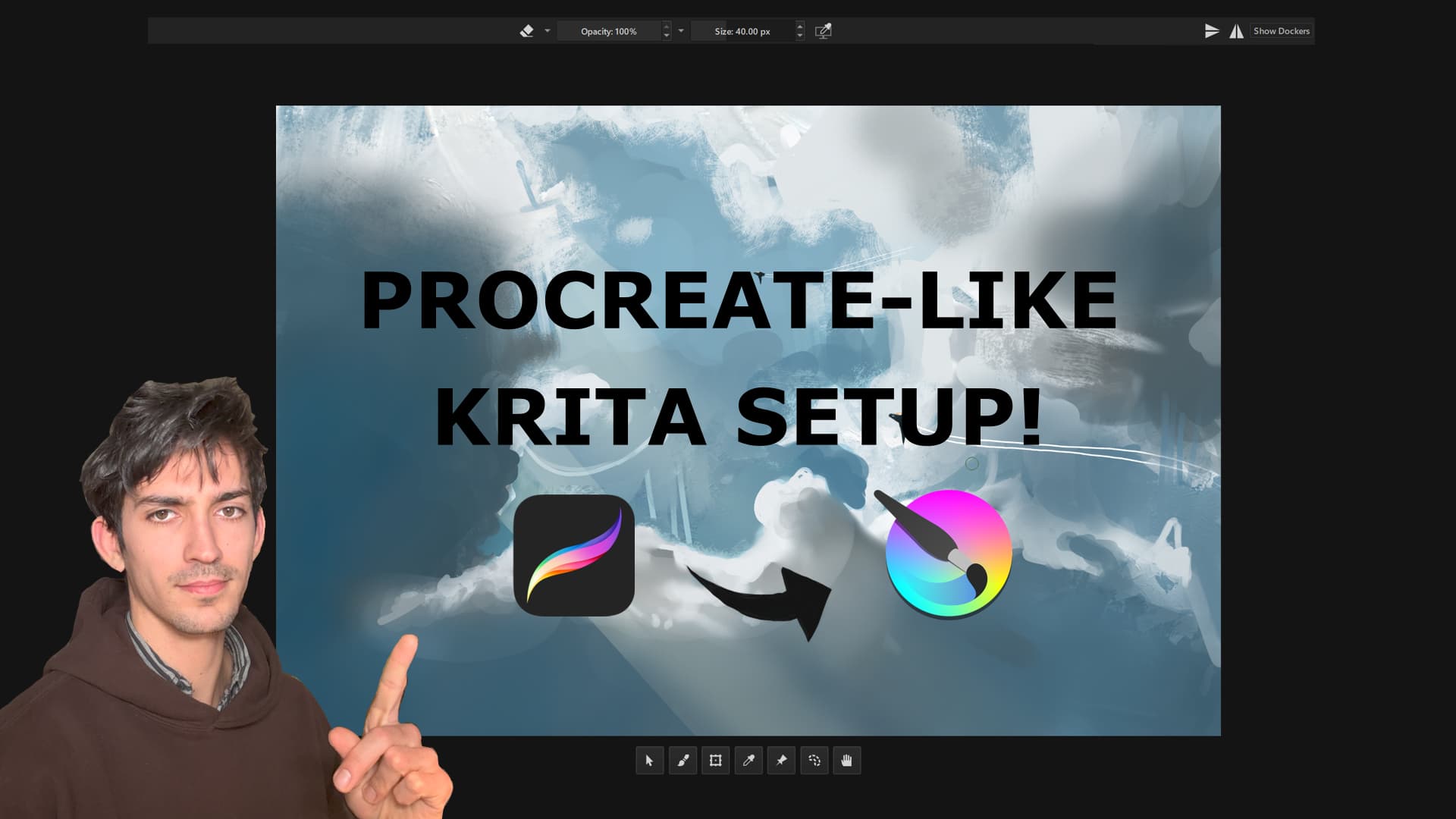
Task: Click the Opacity 100% slider
Action: pyautogui.click(x=608, y=31)
